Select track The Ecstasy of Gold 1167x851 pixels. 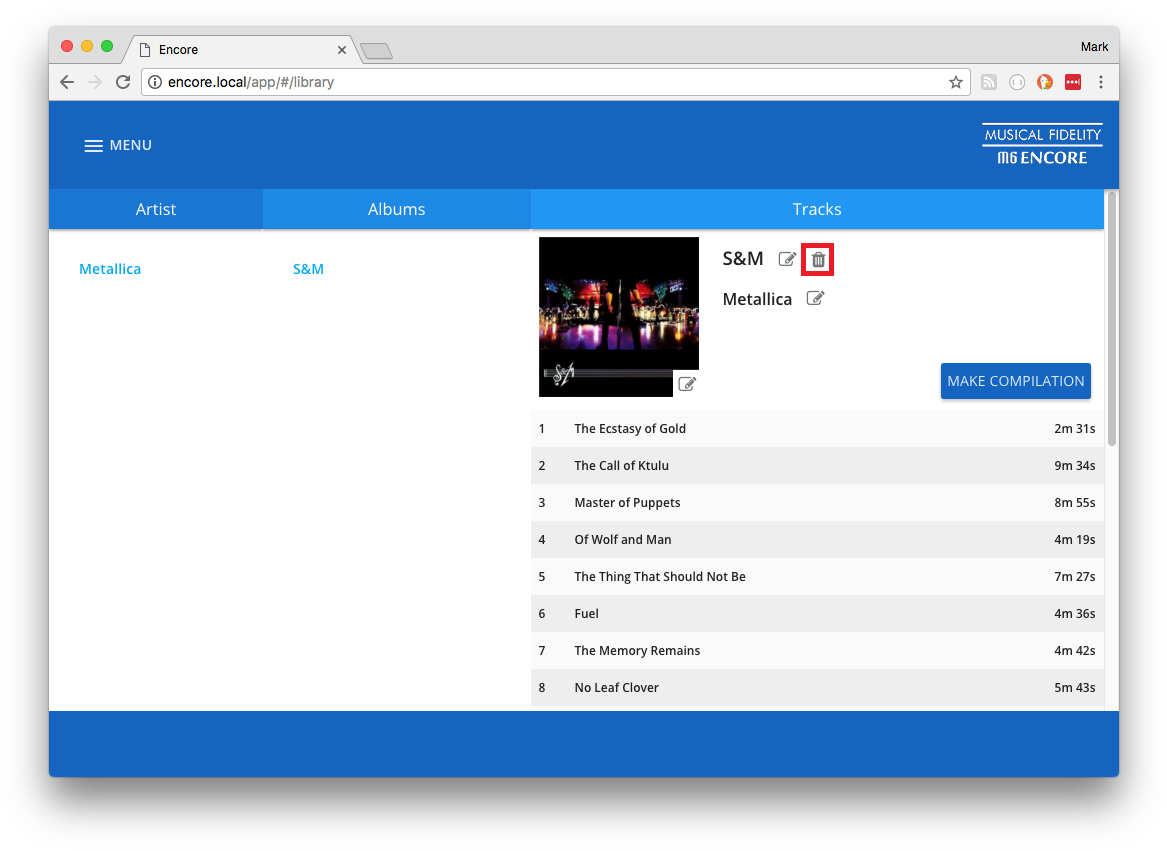[817, 429]
